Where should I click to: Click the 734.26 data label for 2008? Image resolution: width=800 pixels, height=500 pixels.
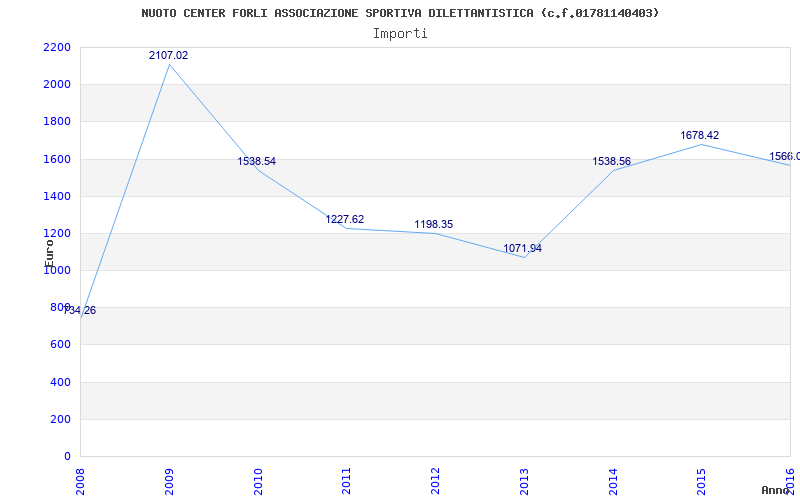coord(80,310)
